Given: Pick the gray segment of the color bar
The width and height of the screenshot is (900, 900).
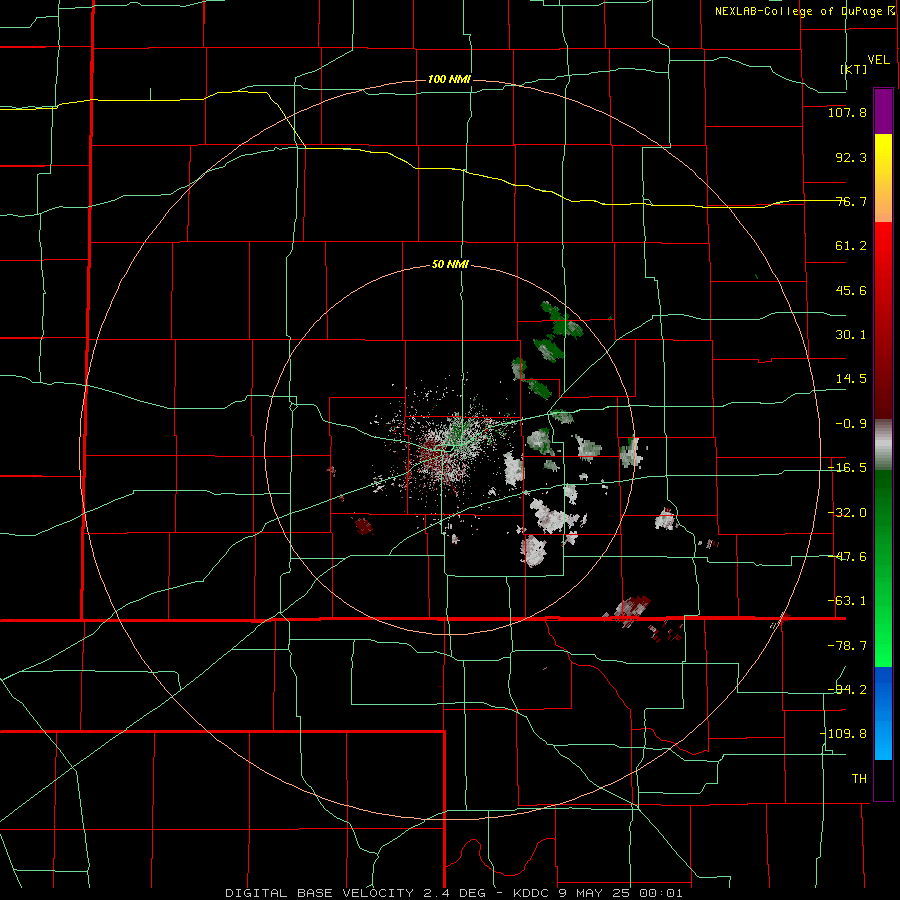Looking at the screenshot, I should 883,445.
